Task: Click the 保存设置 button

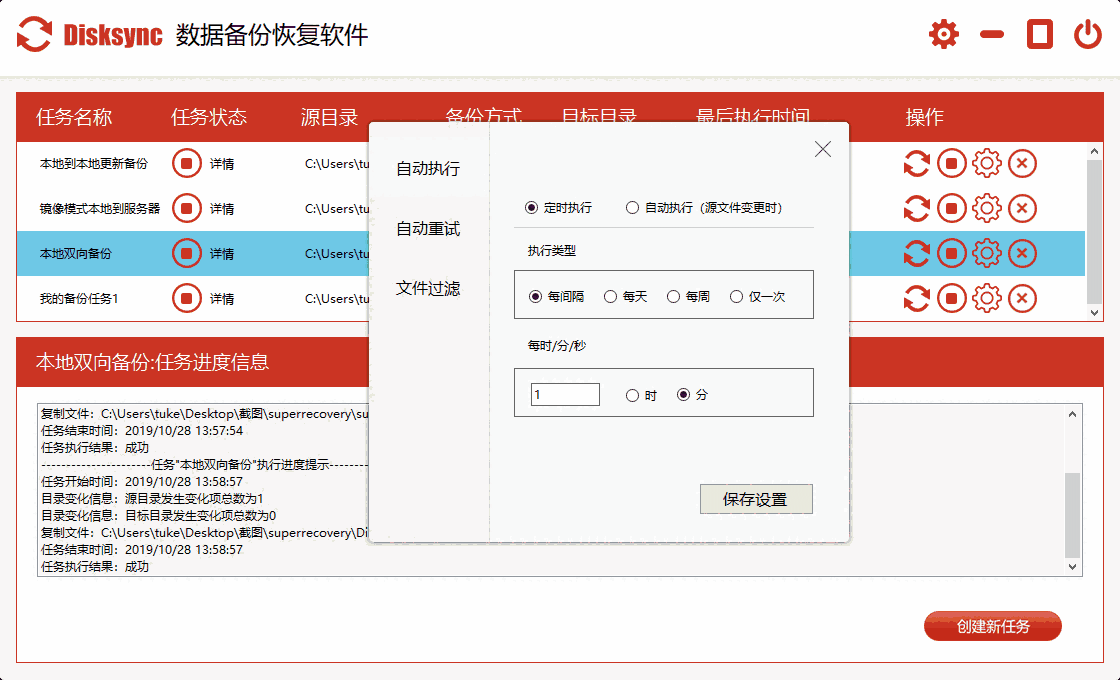Action: (756, 499)
